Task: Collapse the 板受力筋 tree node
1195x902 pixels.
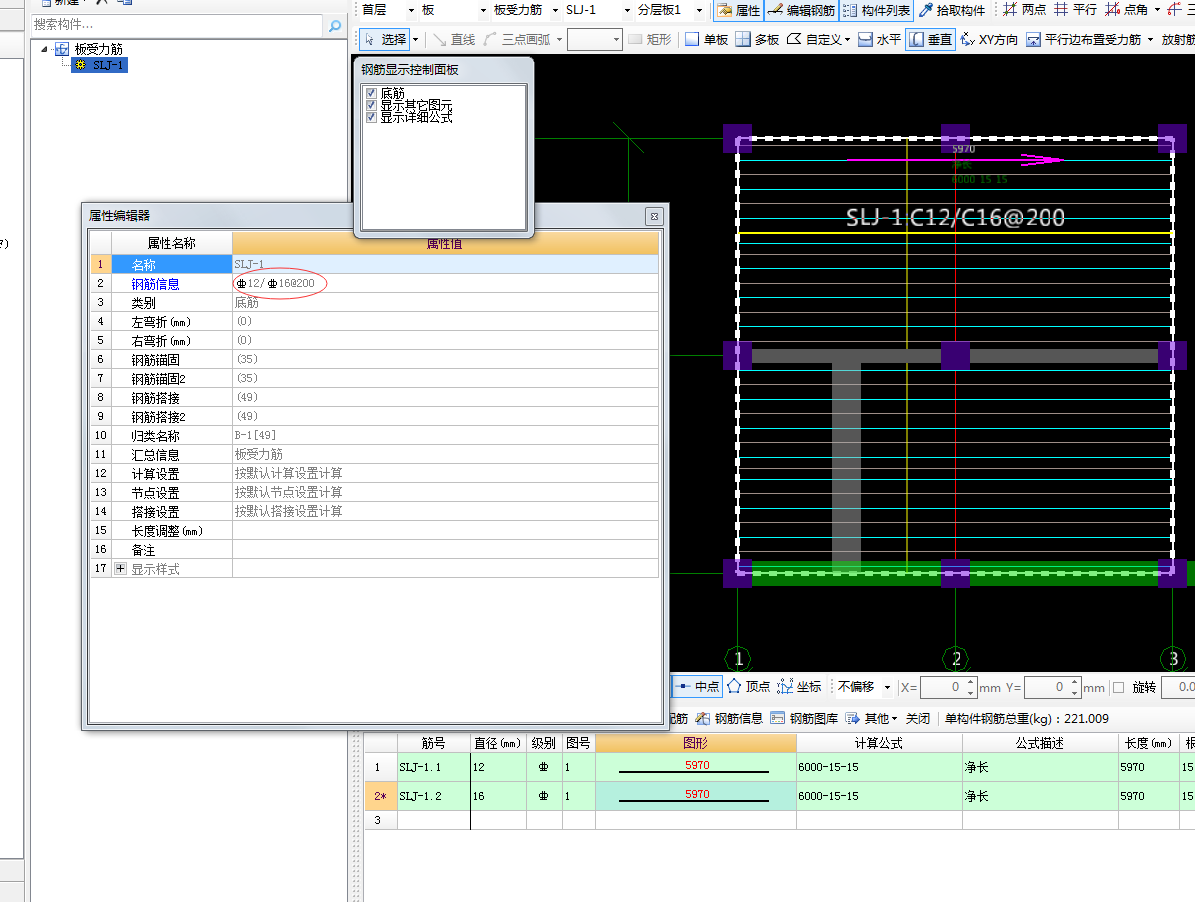Action: (44, 49)
